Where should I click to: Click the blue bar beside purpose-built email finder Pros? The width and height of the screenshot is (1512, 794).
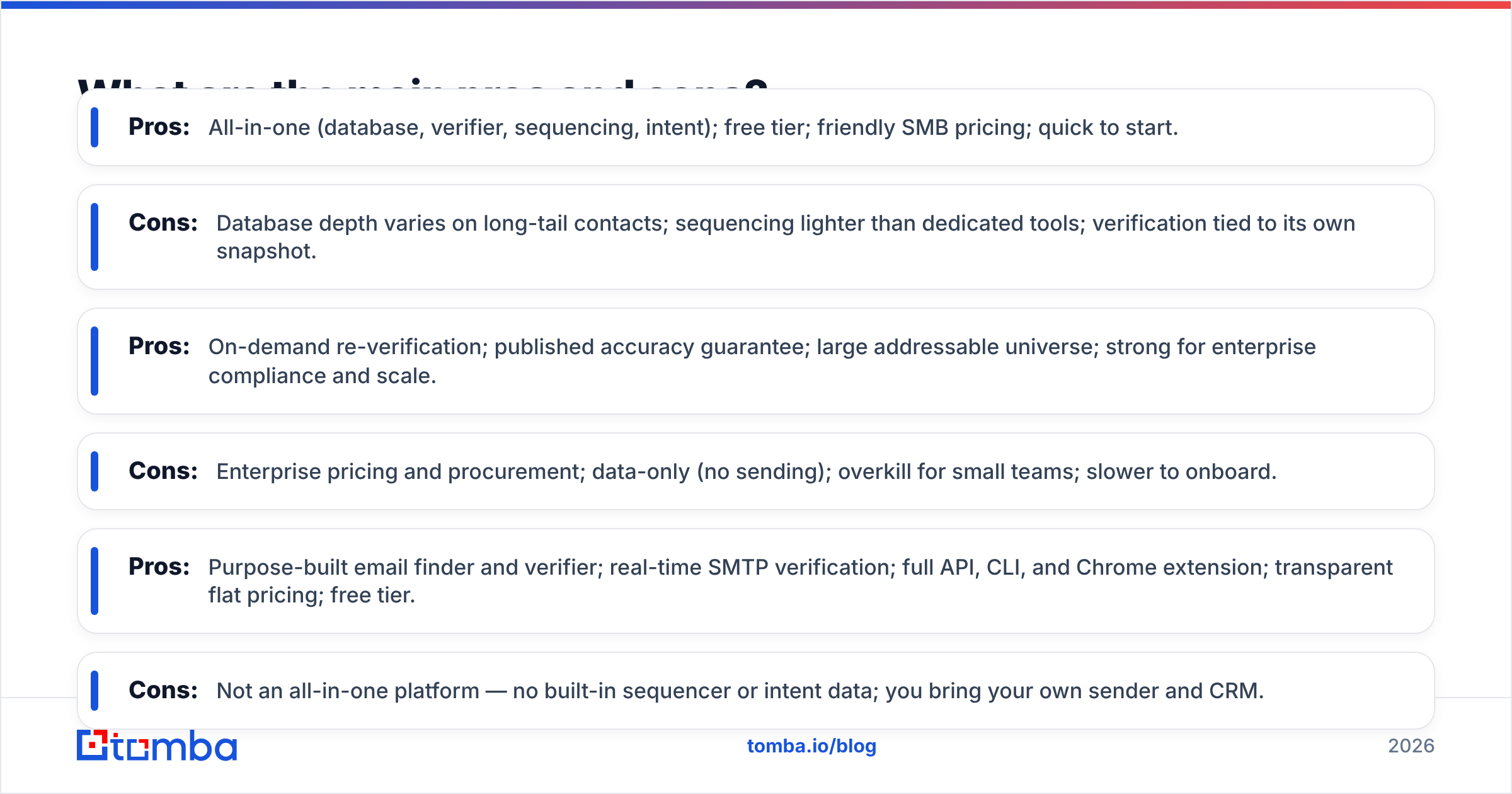94,581
